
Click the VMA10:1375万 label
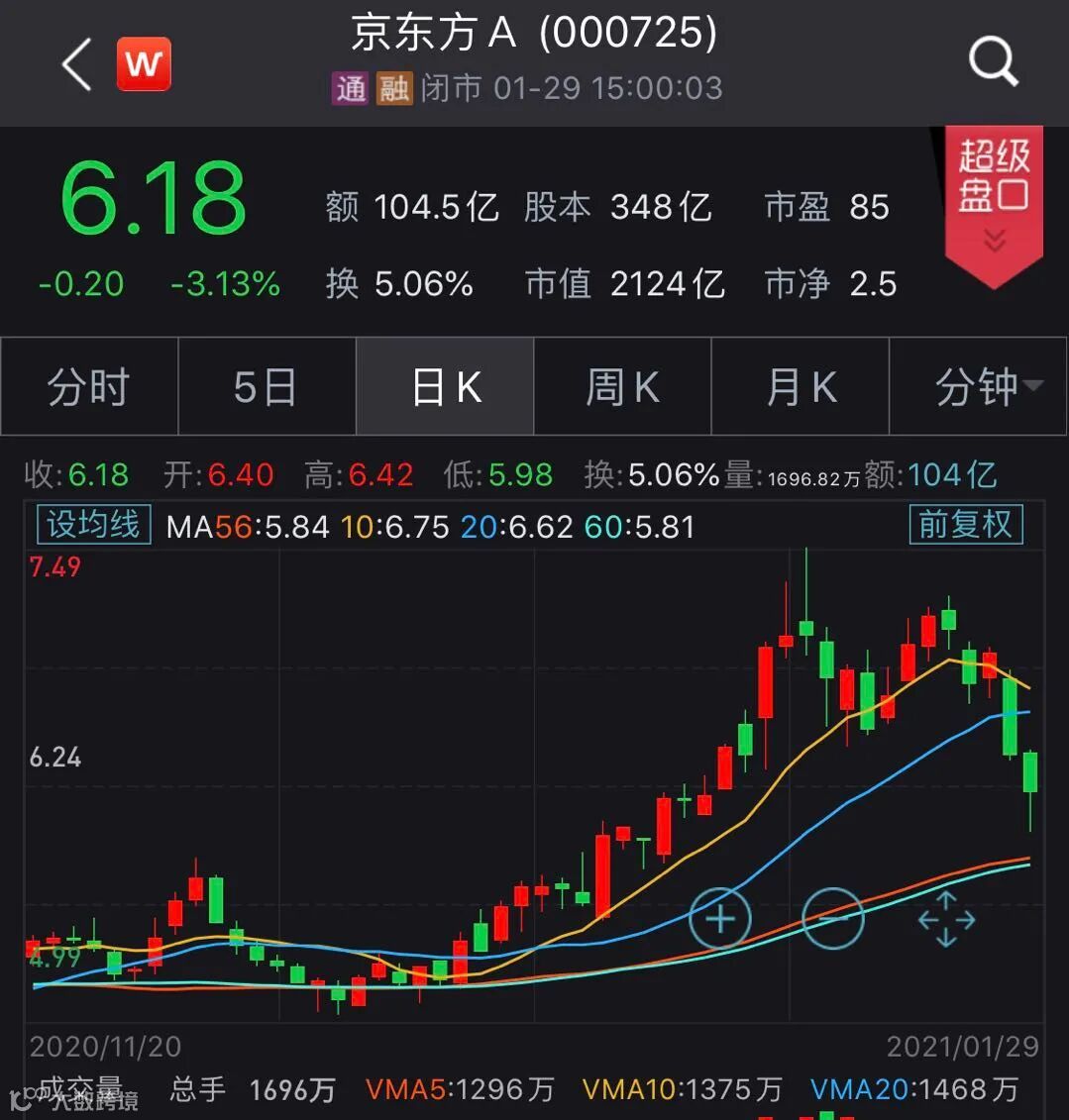[683, 1090]
